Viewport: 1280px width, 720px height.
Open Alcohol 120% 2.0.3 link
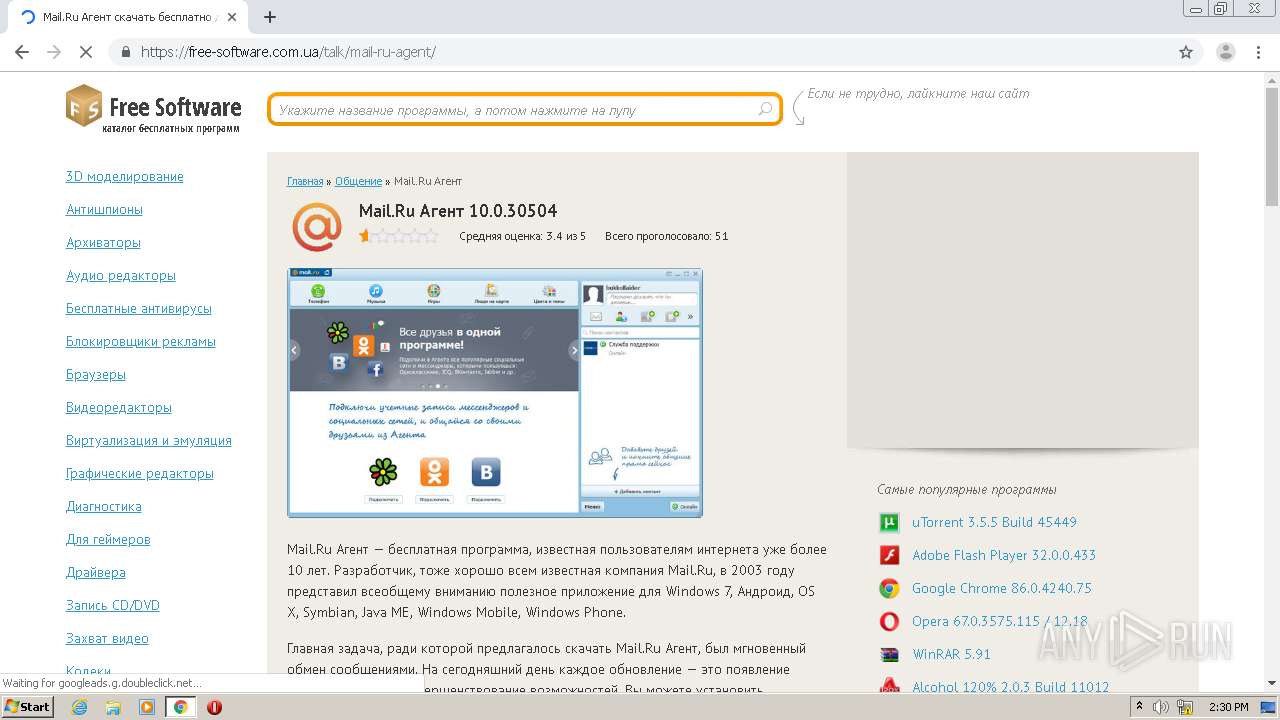tap(1010, 687)
